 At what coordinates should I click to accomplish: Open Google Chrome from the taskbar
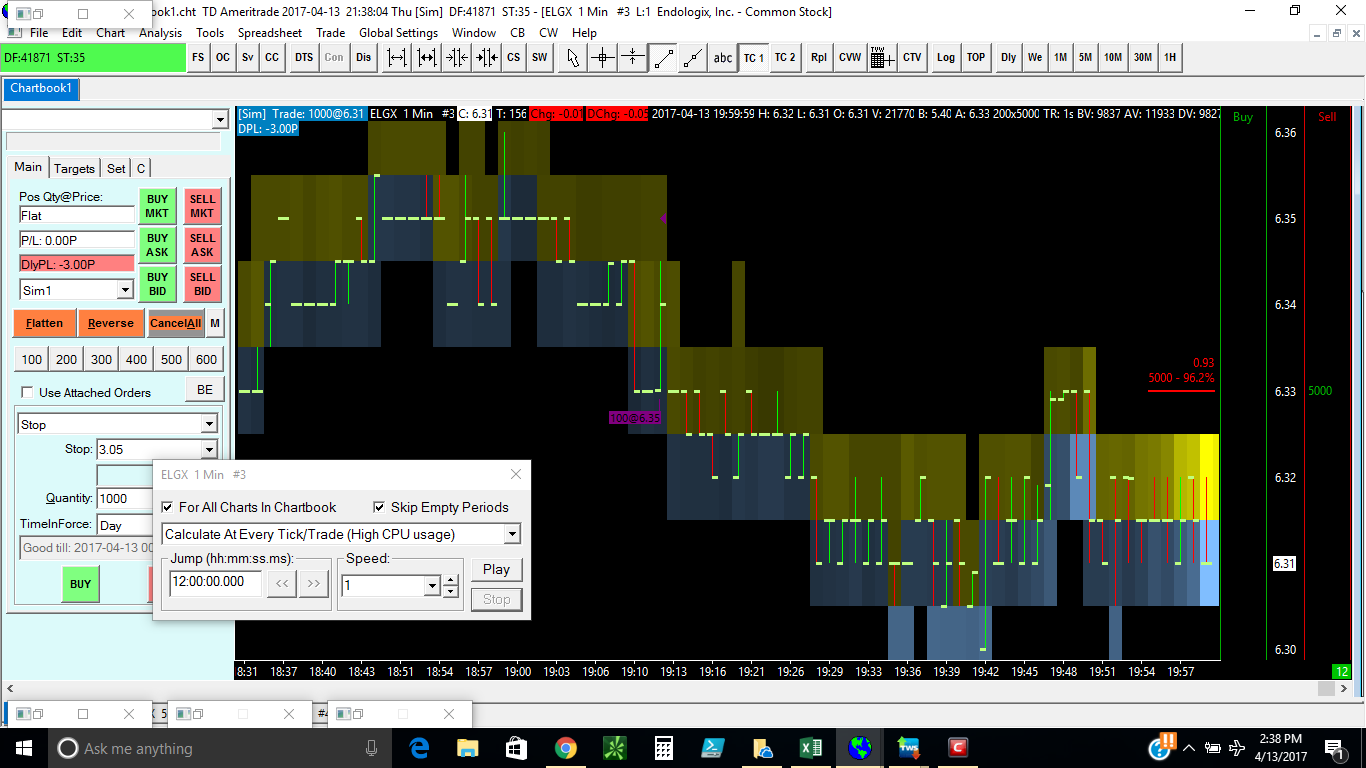(x=565, y=748)
